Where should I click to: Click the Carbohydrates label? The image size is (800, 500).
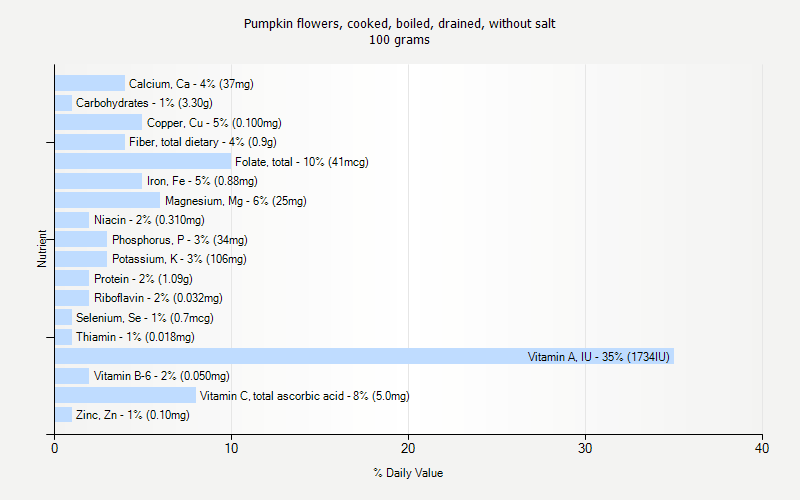(x=144, y=103)
